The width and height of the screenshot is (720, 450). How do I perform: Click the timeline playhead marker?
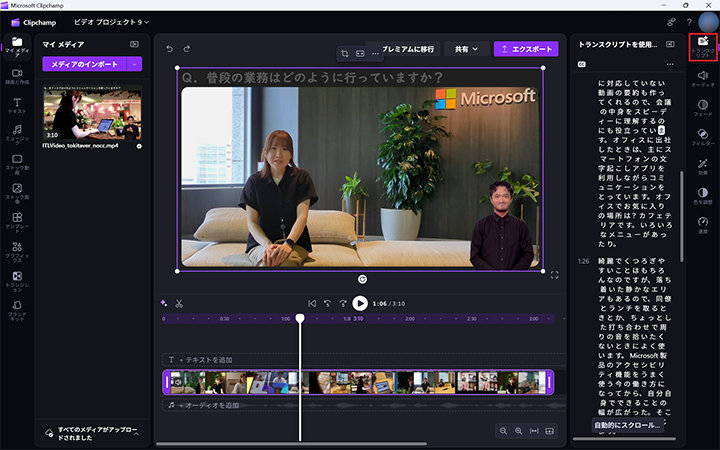pyautogui.click(x=300, y=318)
